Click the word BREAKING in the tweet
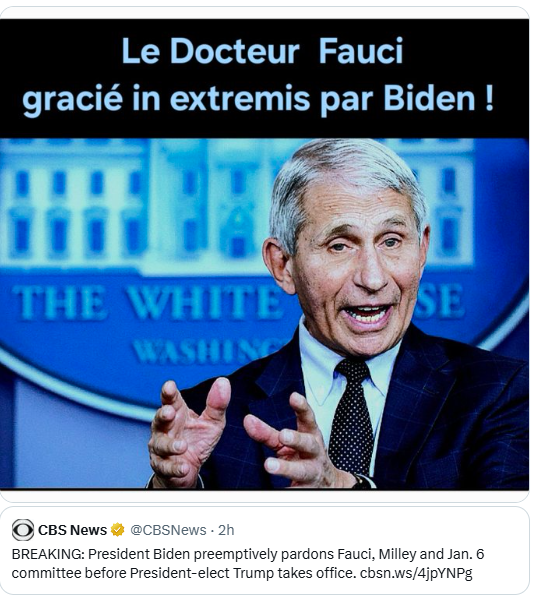The width and height of the screenshot is (533, 597). 48,554
